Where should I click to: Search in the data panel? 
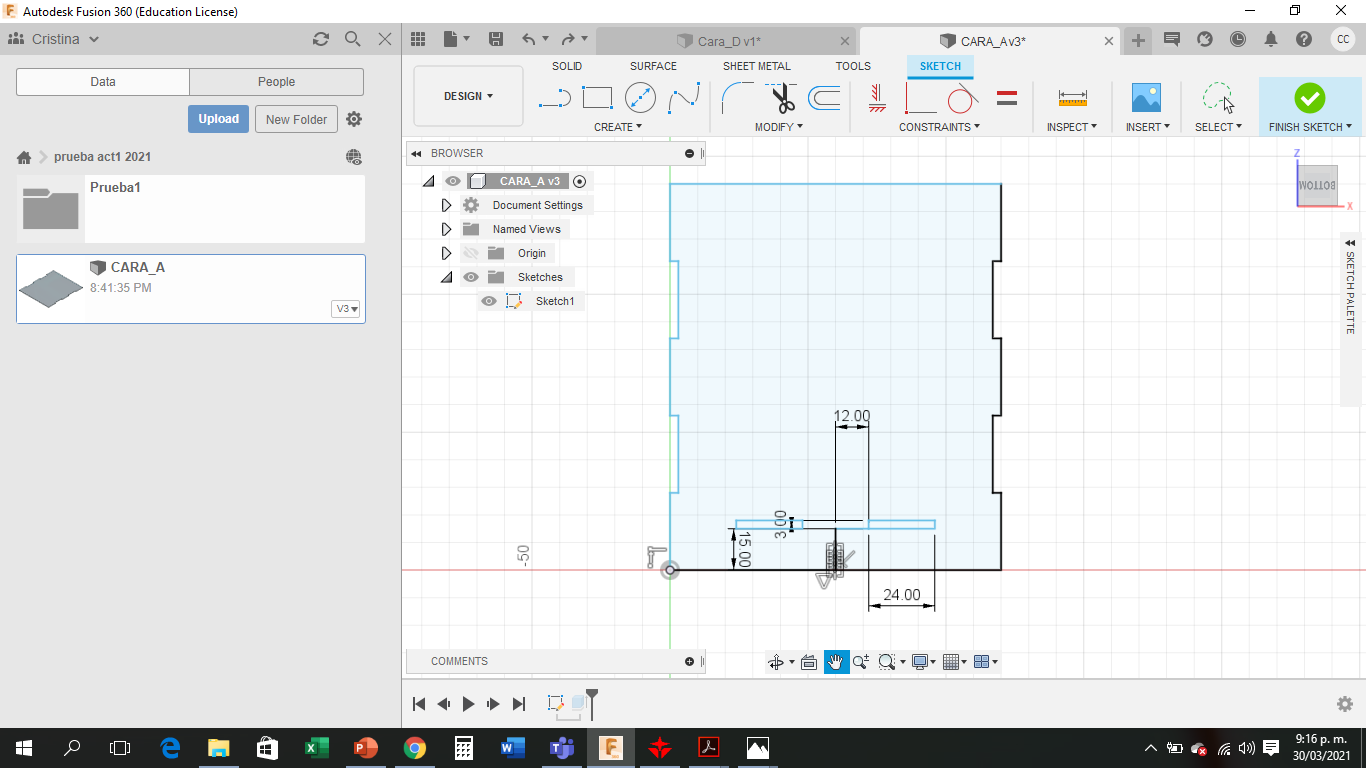pos(353,39)
